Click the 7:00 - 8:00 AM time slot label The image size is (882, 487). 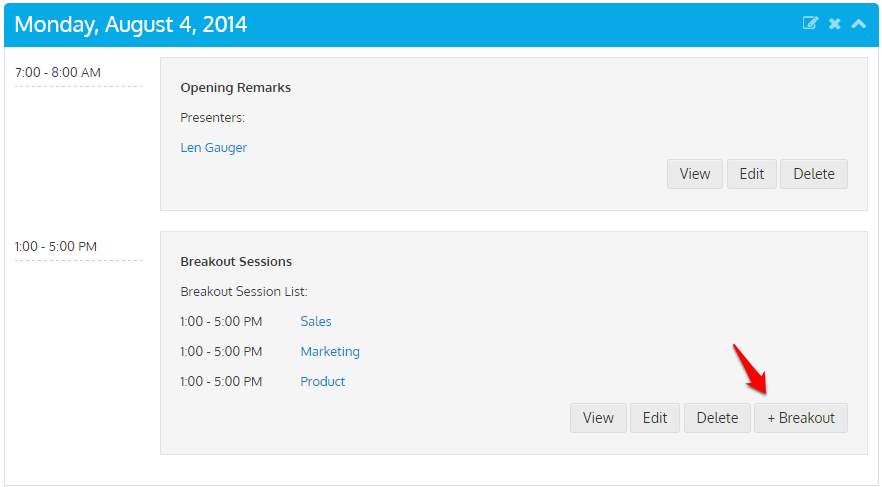[x=58, y=73]
